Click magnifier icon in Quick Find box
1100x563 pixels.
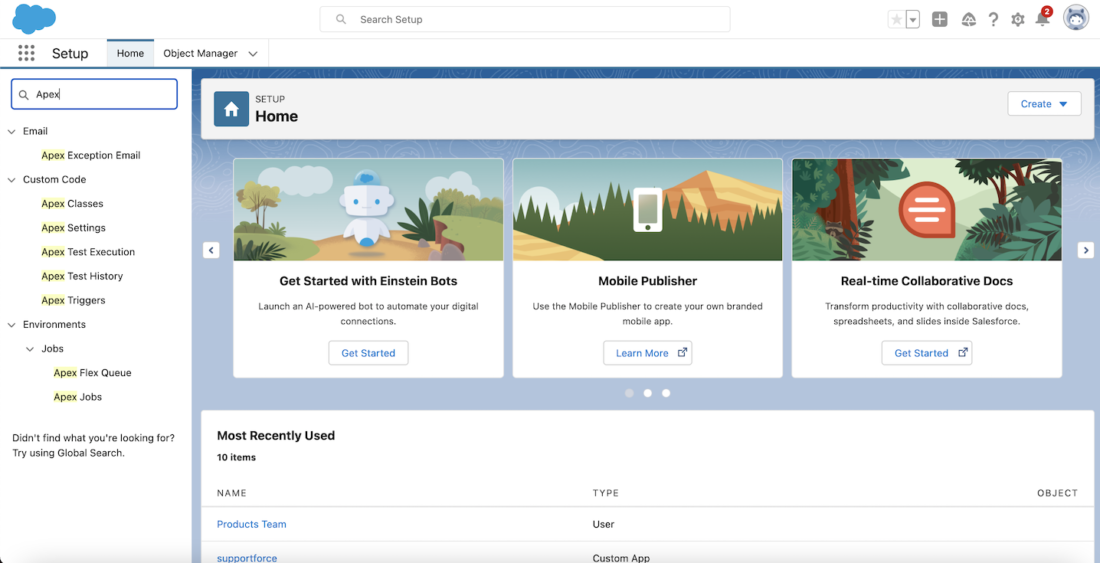[x=24, y=95]
